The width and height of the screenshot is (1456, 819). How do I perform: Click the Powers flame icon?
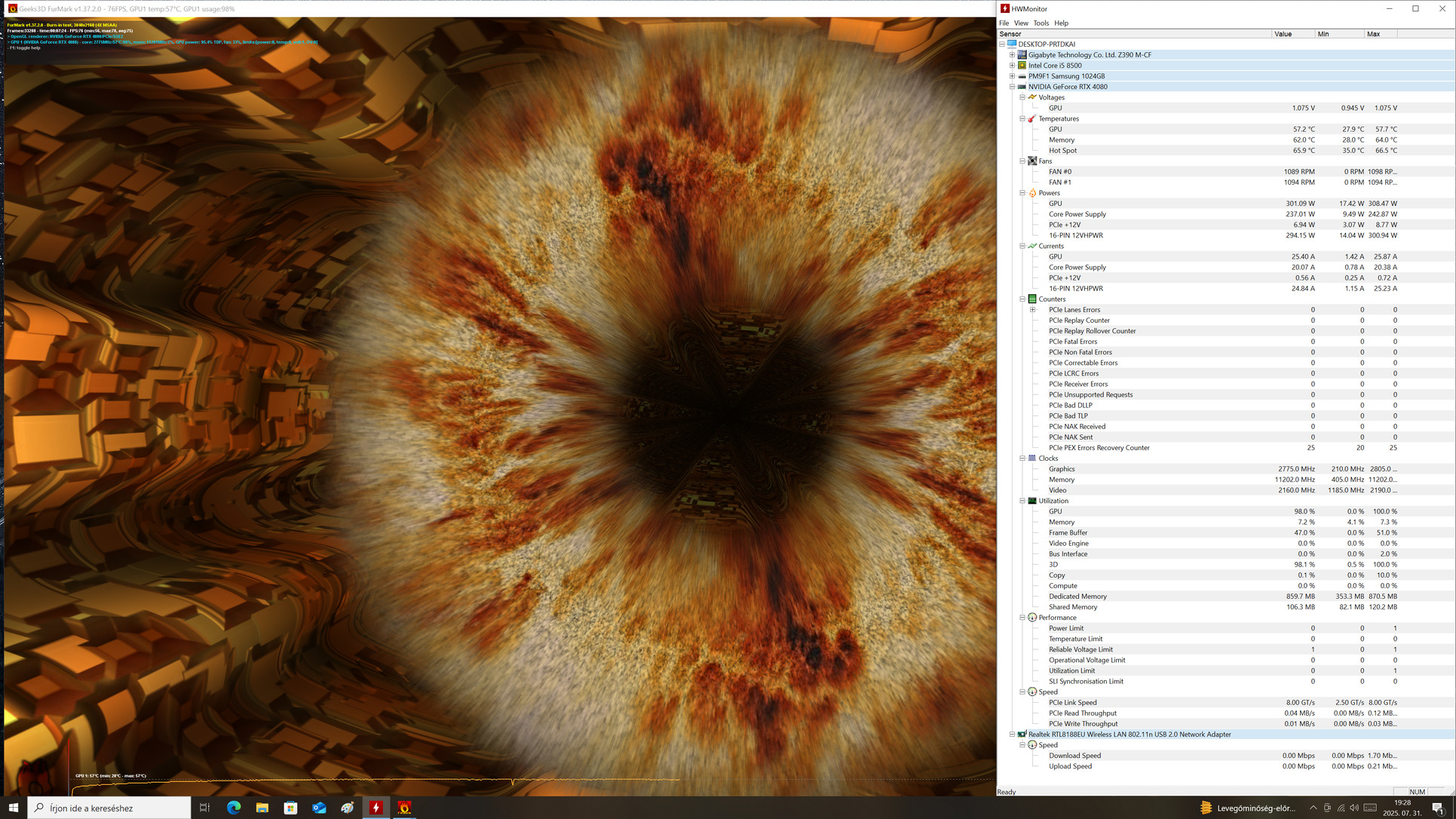tap(1032, 193)
